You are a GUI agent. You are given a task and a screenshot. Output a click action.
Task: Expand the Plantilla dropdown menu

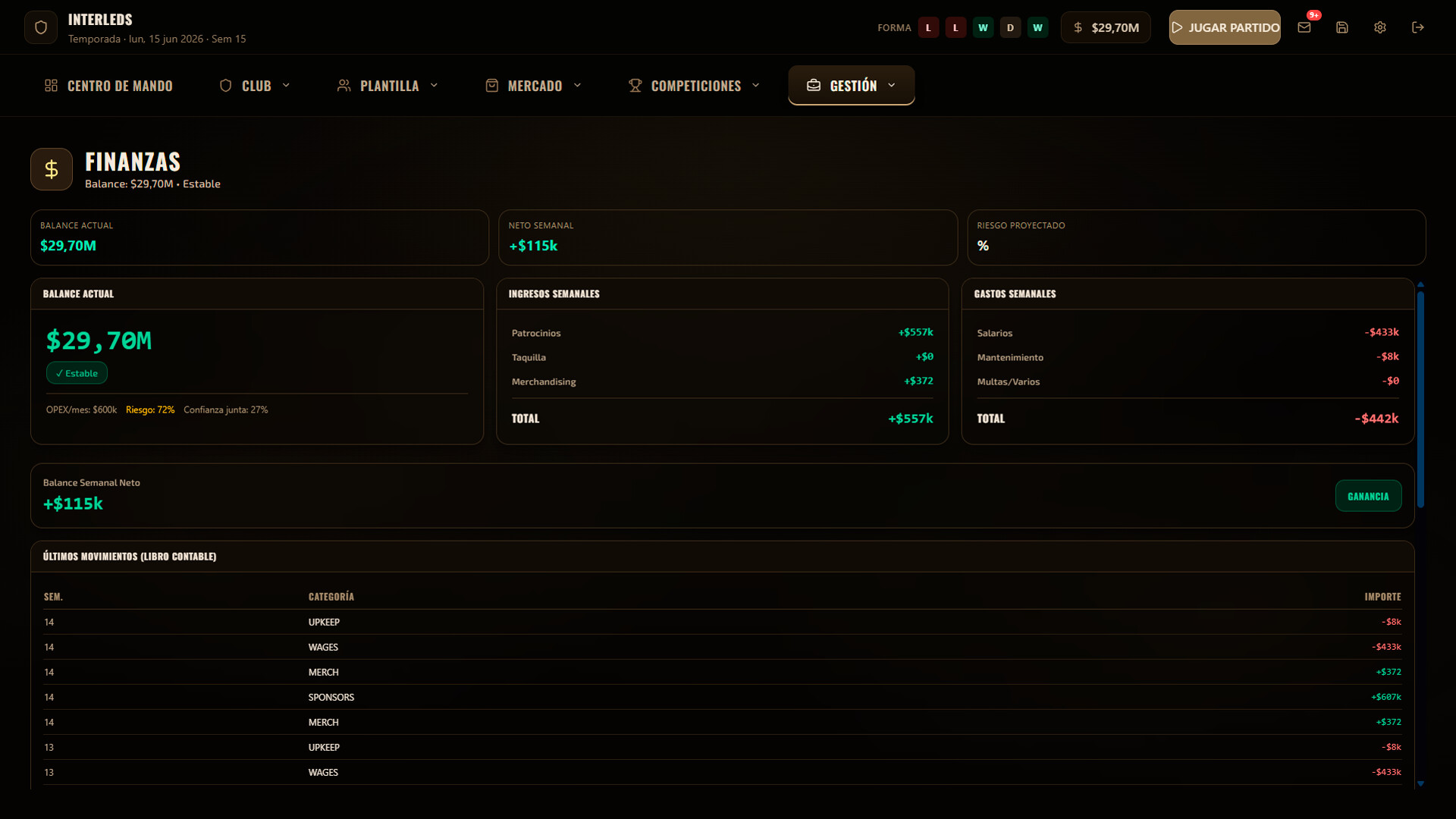[x=388, y=86]
